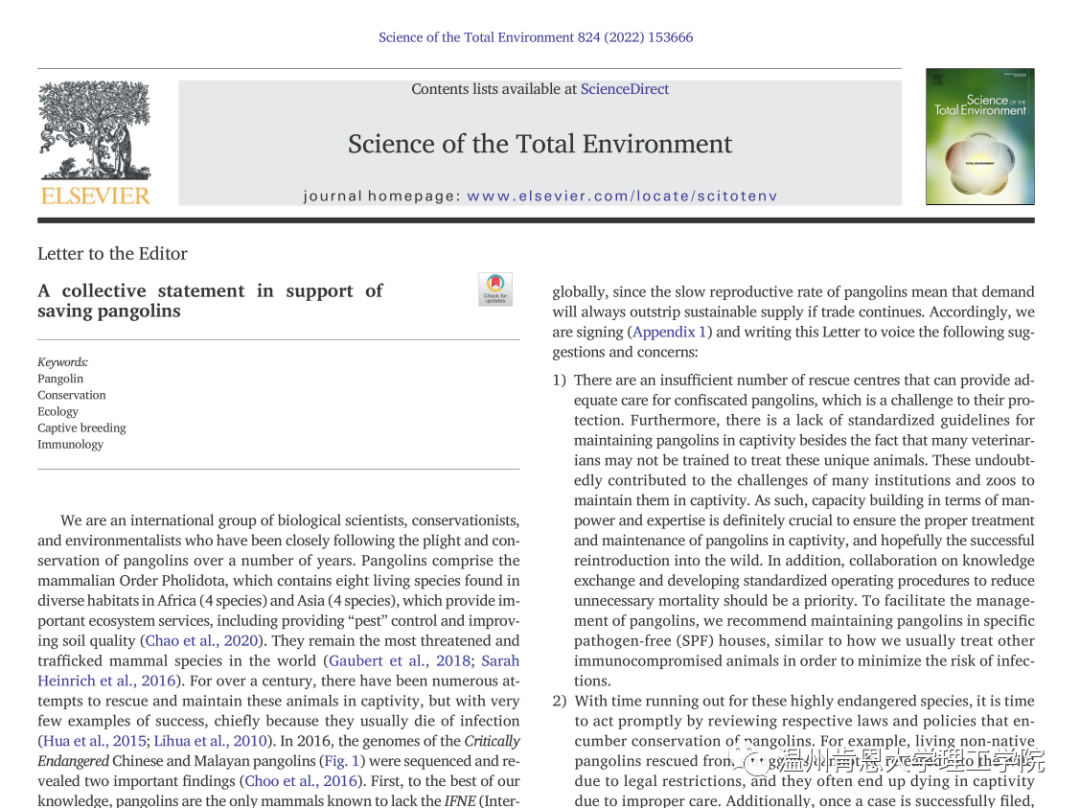The width and height of the screenshot is (1080, 808).
Task: Click the ELSEVIER orange wordmark
Action: (x=95, y=196)
